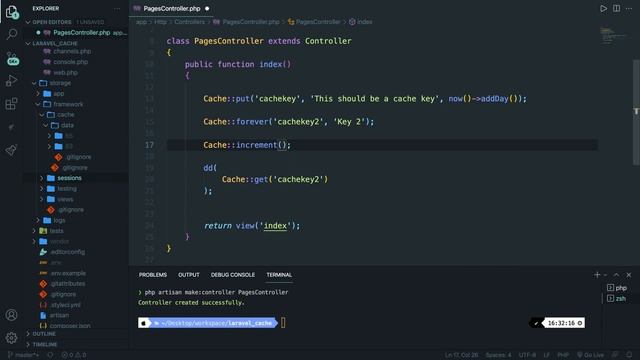This screenshot has width=640, height=360.
Task: Click the Controllers breadcrumb segment
Action: click(189, 22)
